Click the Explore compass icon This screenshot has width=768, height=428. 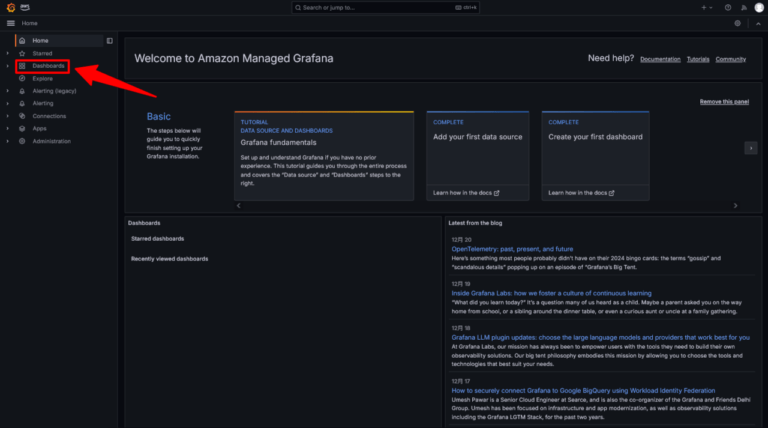pos(22,78)
